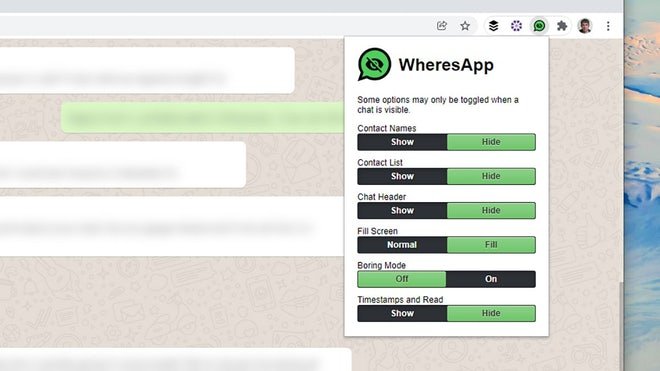Click the WheresApp title text

tap(446, 65)
